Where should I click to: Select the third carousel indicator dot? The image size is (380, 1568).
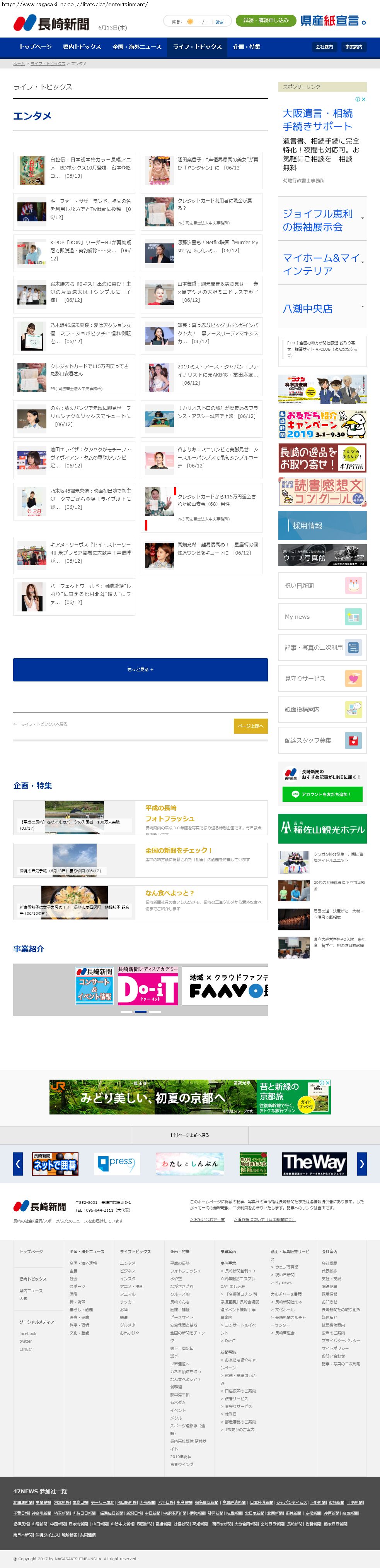click(x=155, y=1011)
